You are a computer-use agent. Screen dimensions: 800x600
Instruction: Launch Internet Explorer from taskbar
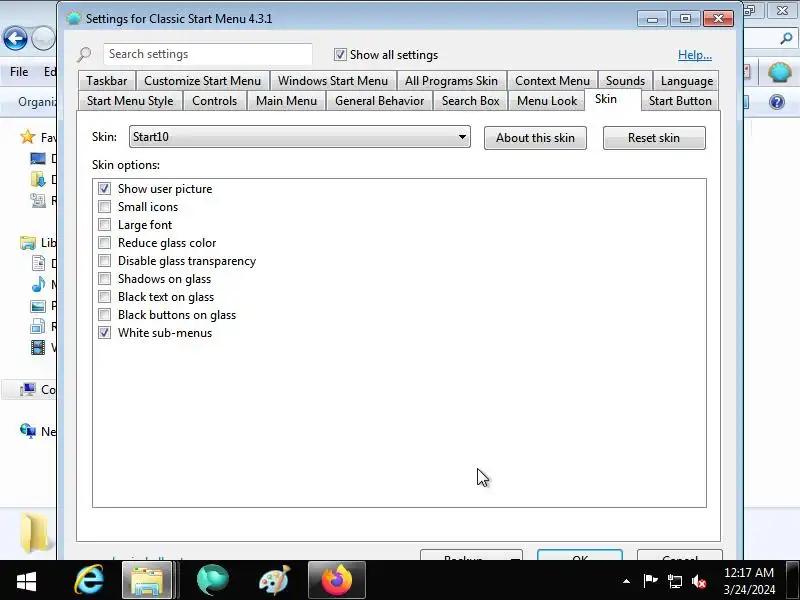pos(89,580)
